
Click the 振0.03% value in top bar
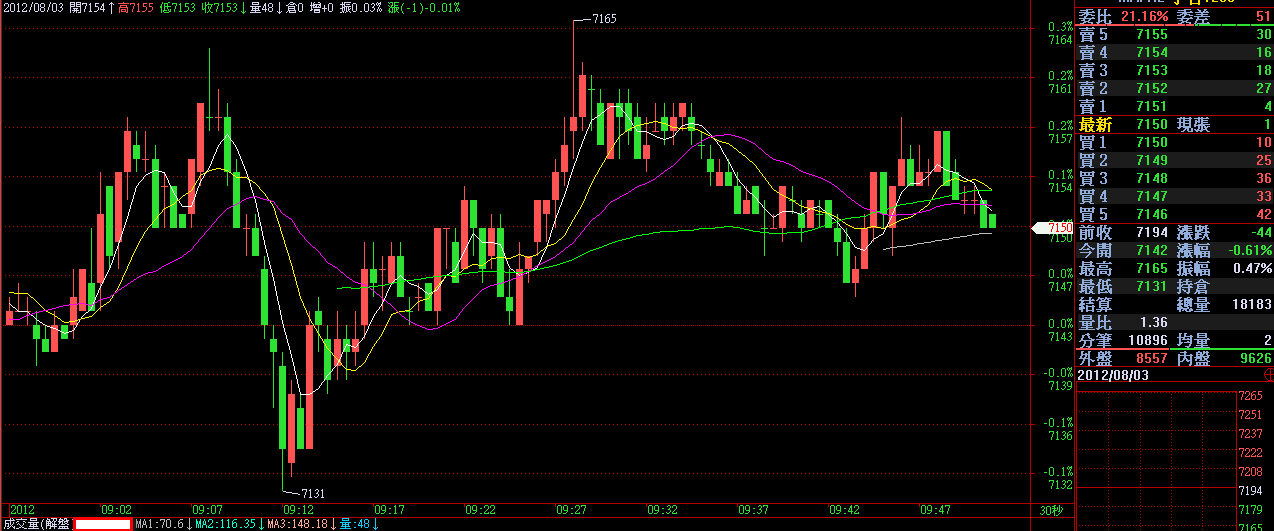pyautogui.click(x=360, y=7)
